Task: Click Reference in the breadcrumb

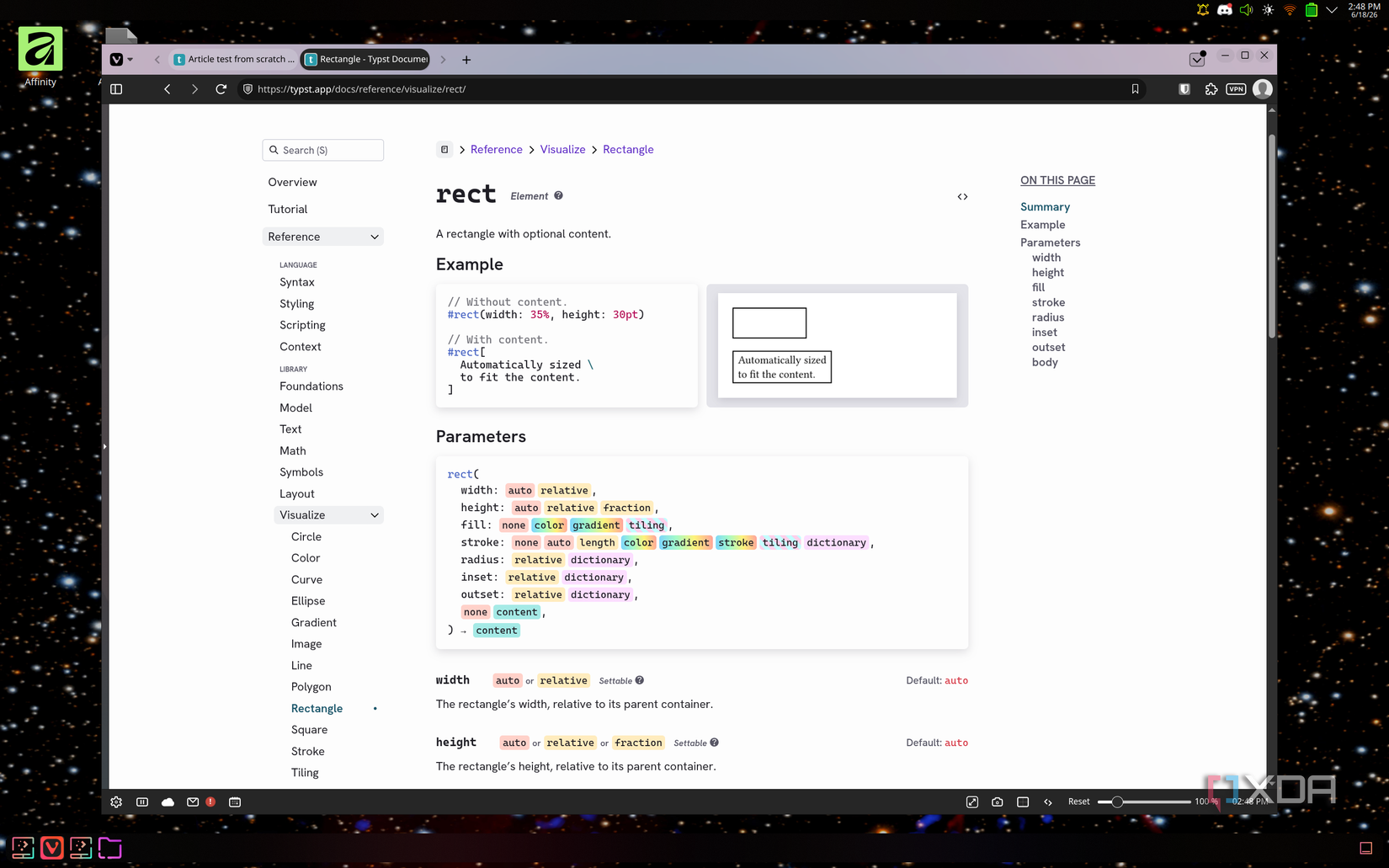Action: coord(497,149)
